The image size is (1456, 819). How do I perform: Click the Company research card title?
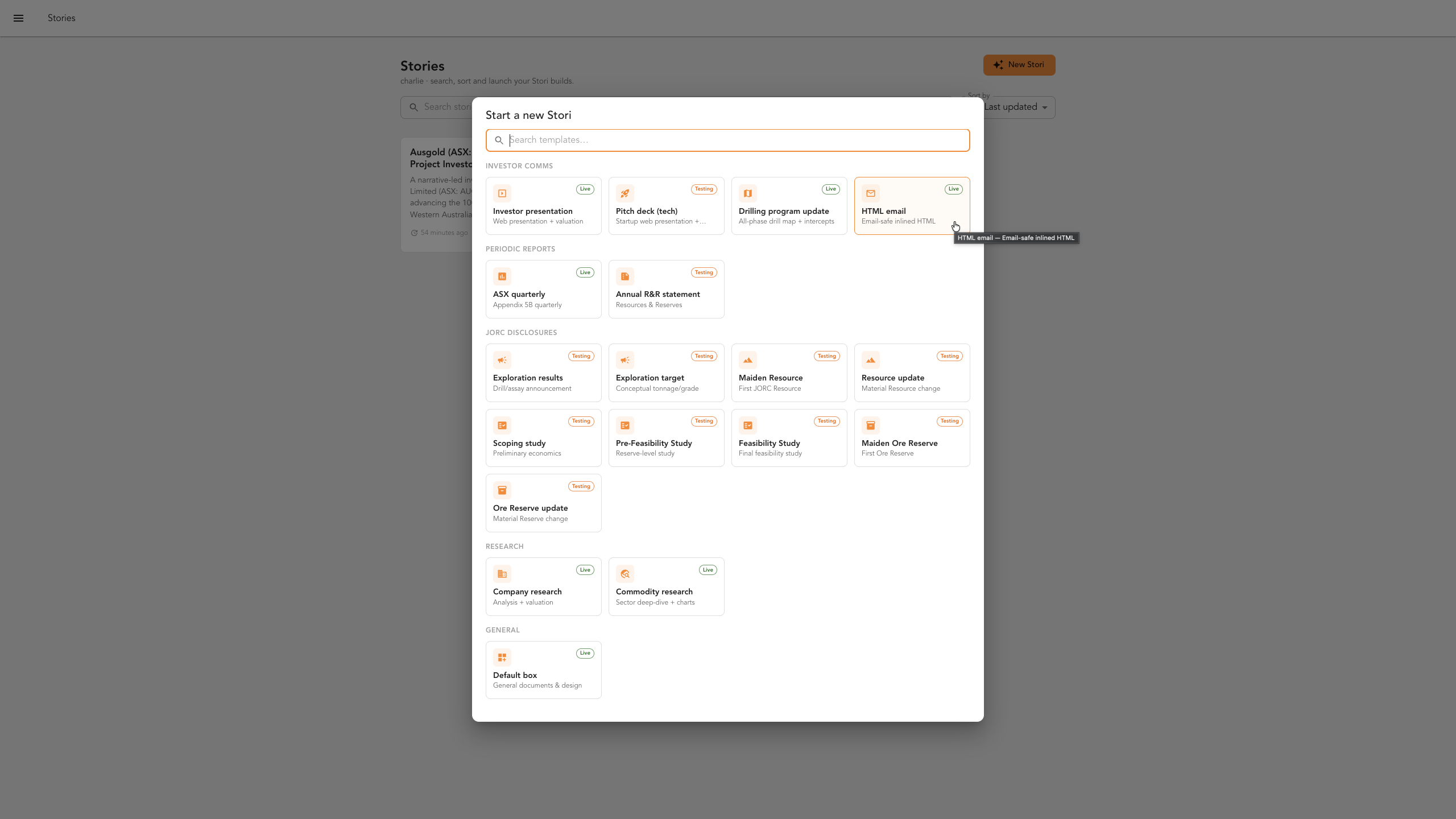click(527, 591)
